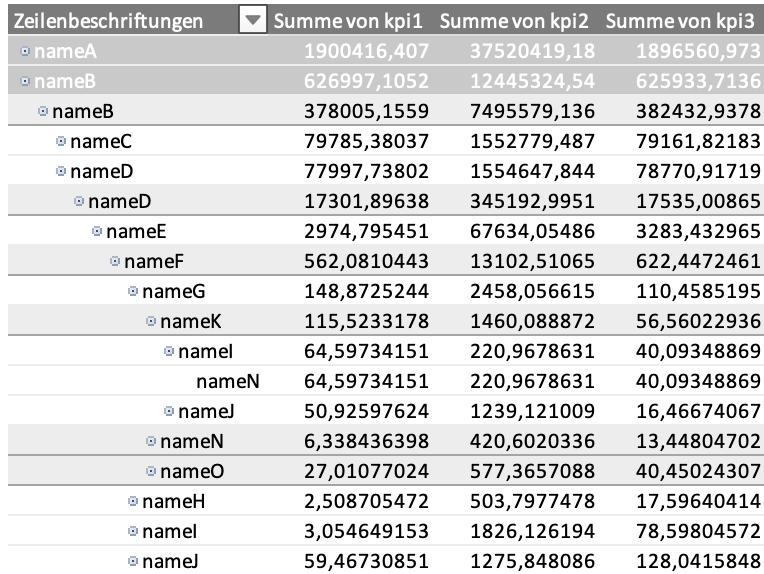764x574 pixels.
Task: Toggle the nameC row expander
Action: click(x=61, y=141)
